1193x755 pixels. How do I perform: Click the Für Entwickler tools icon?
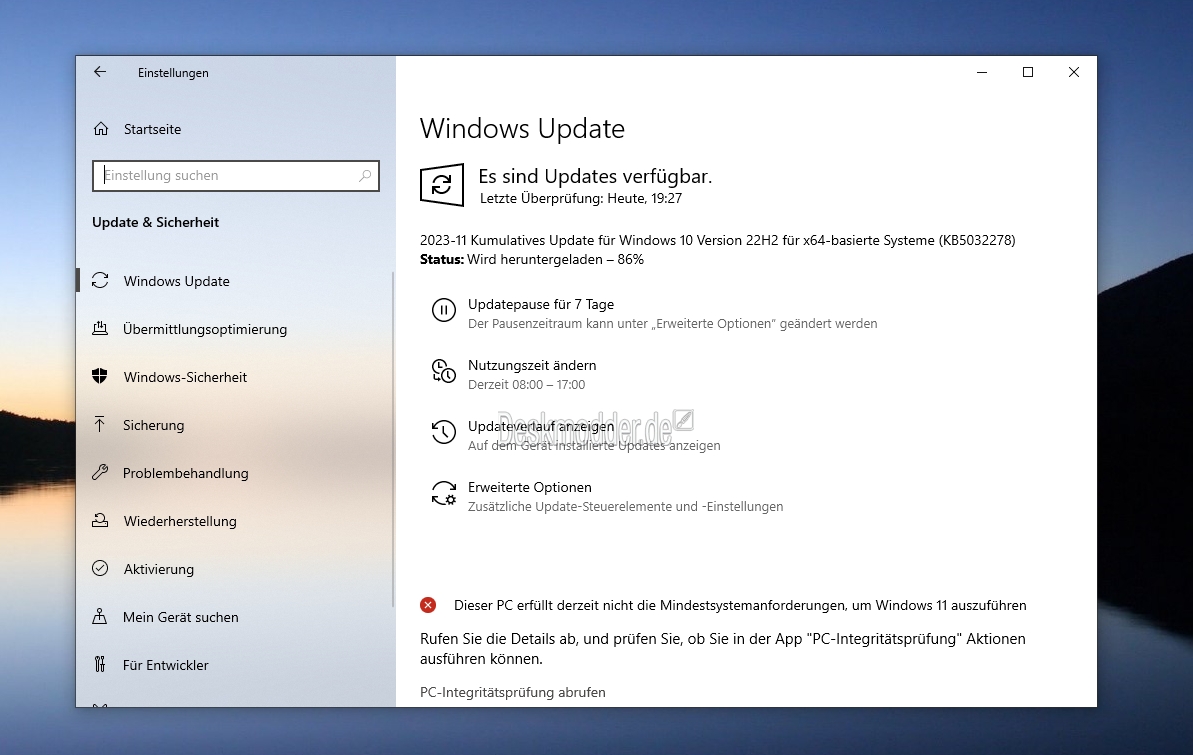(100, 664)
